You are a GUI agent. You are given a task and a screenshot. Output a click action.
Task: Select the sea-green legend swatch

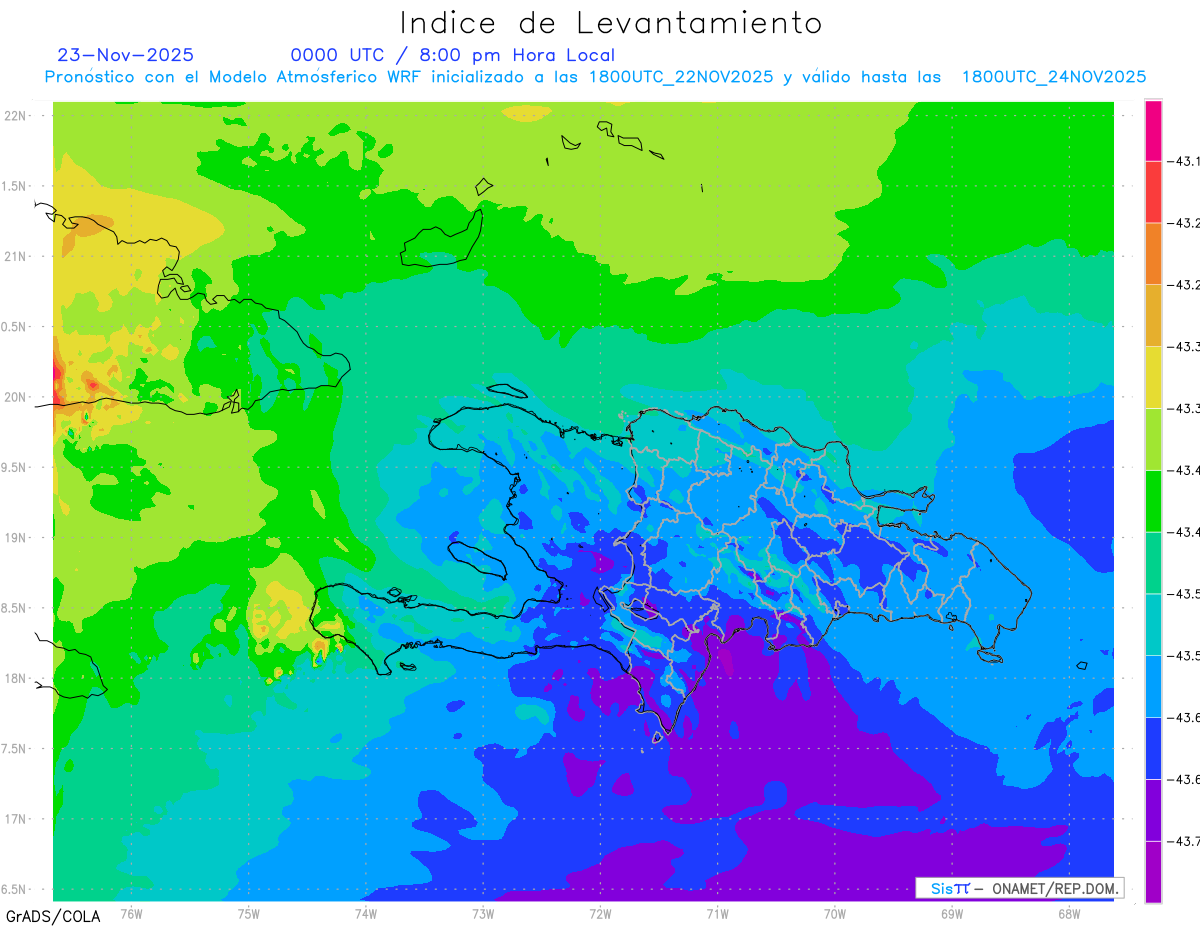1153,563
